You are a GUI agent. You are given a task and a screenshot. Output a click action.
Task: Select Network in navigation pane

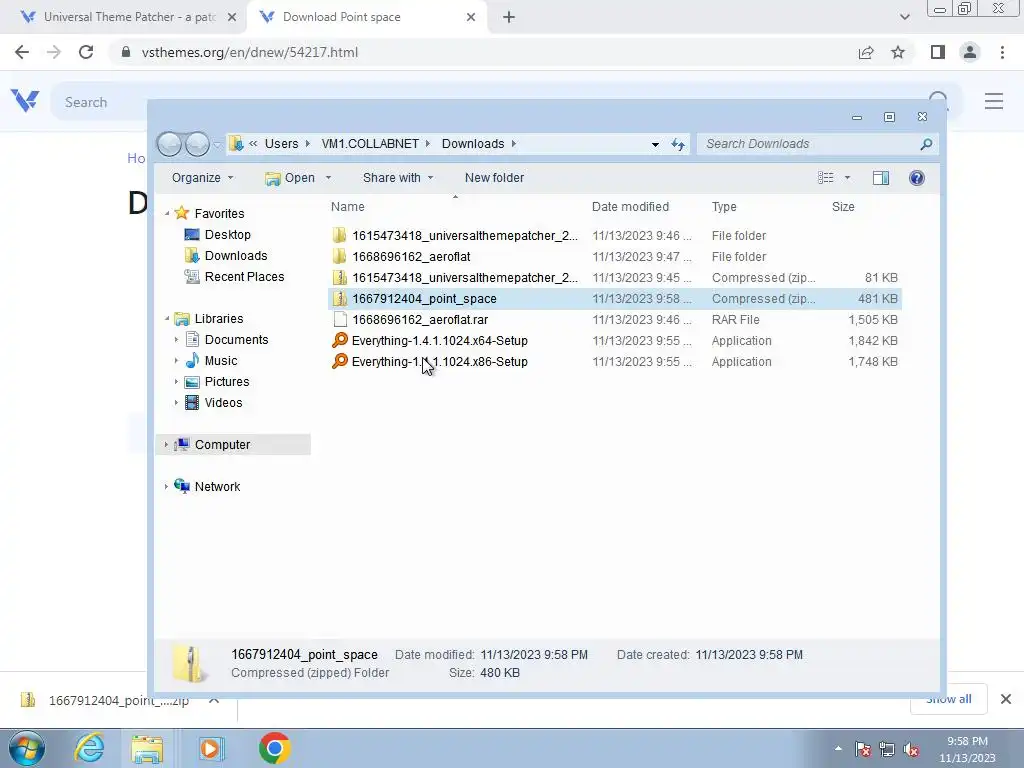(x=217, y=487)
